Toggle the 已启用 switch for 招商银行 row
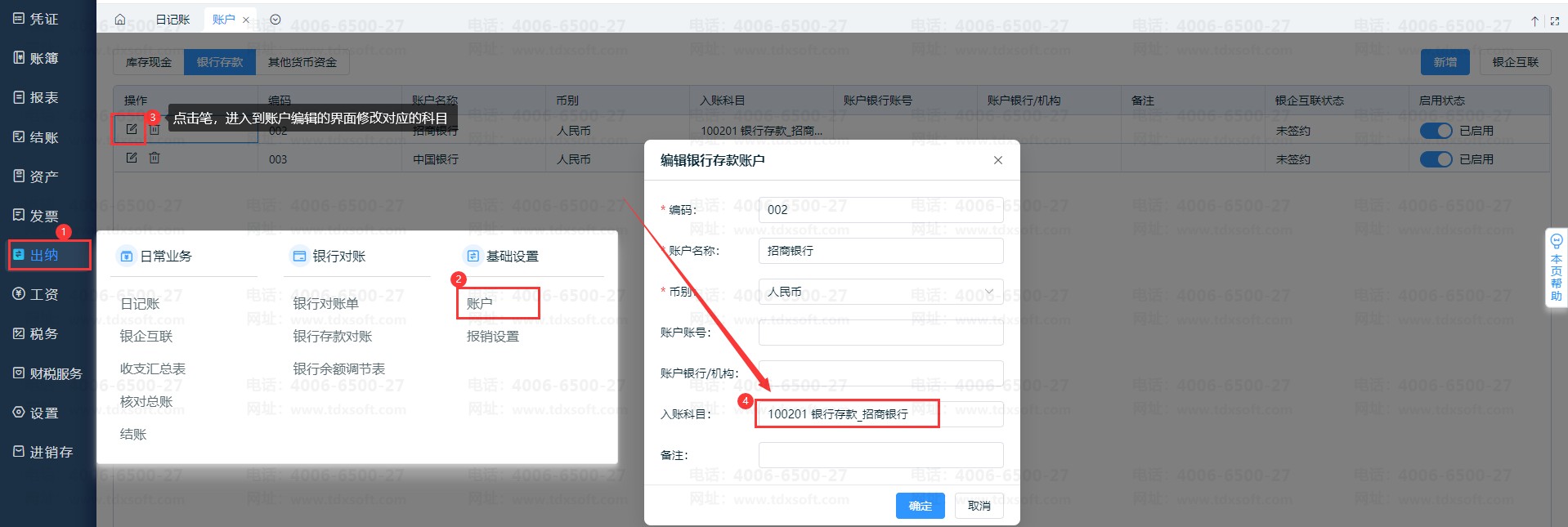1568x527 pixels. 1436,131
